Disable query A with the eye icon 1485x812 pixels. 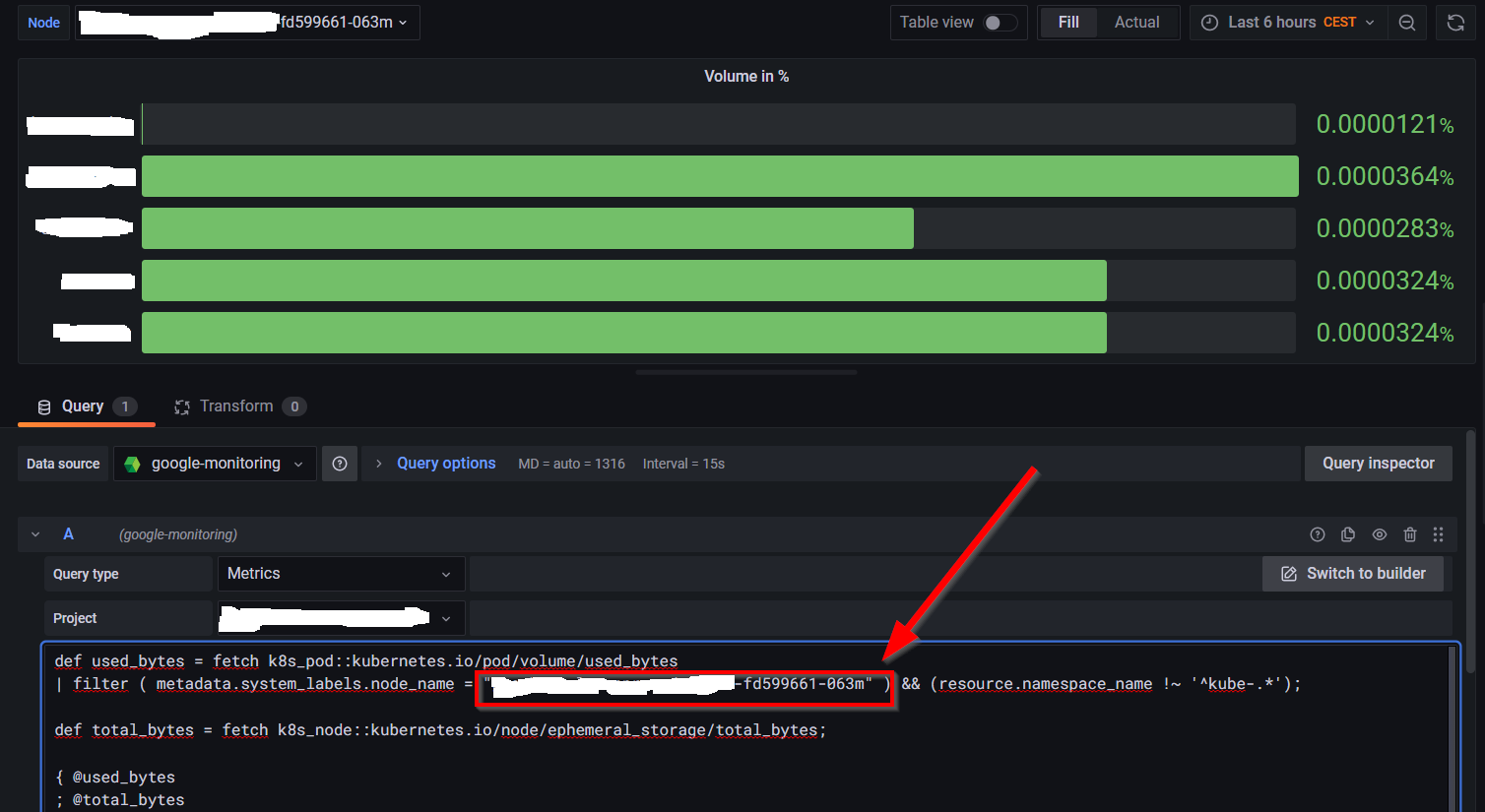(x=1379, y=533)
